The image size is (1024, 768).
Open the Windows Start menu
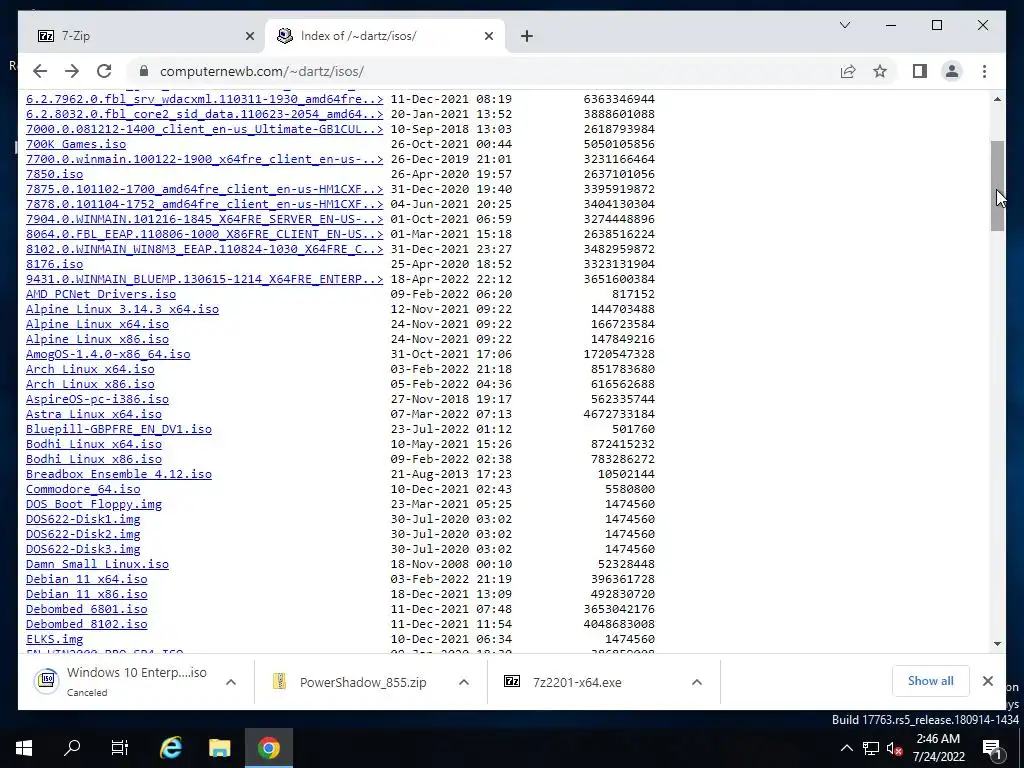click(24, 748)
